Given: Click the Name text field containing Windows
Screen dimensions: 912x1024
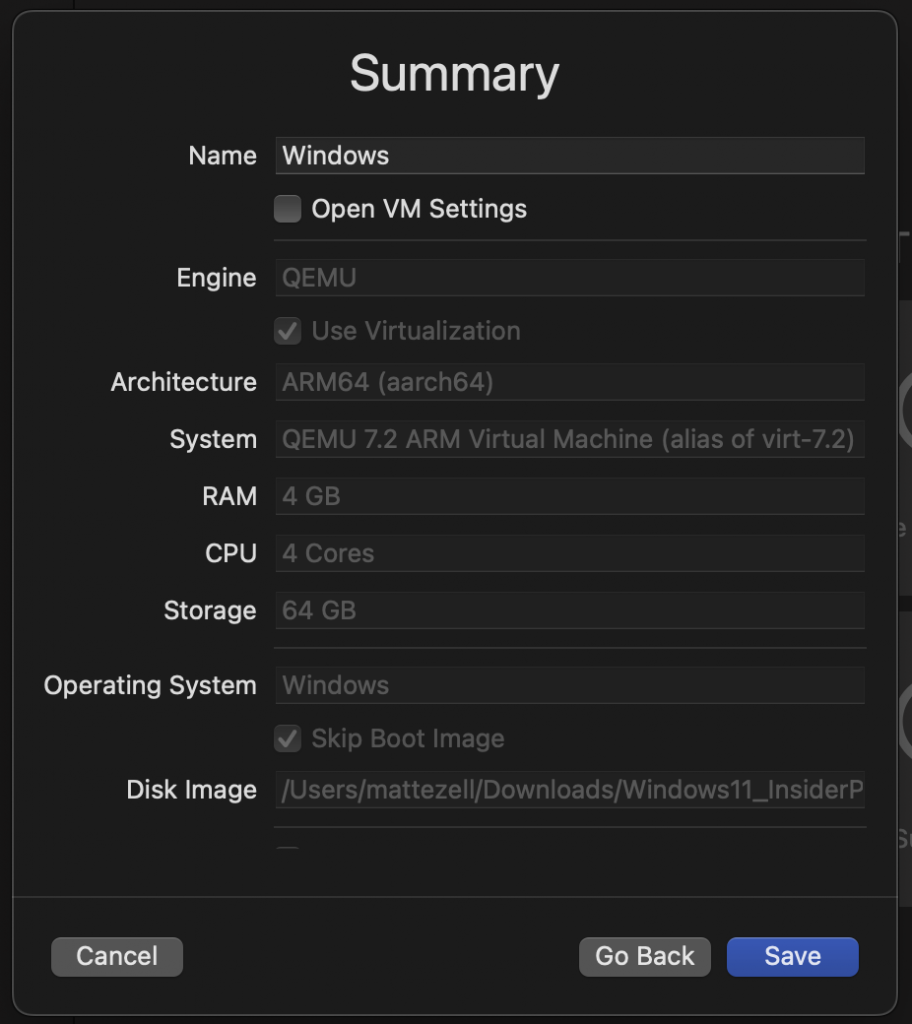Looking at the screenshot, I should pyautogui.click(x=569, y=156).
